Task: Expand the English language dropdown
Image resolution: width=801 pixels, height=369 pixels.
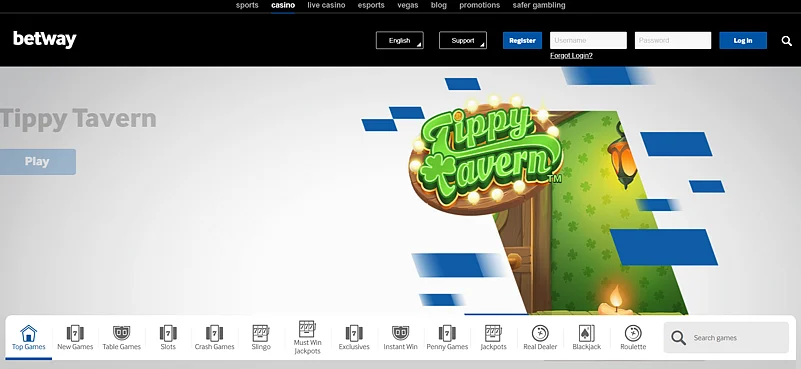Action: pyautogui.click(x=399, y=40)
